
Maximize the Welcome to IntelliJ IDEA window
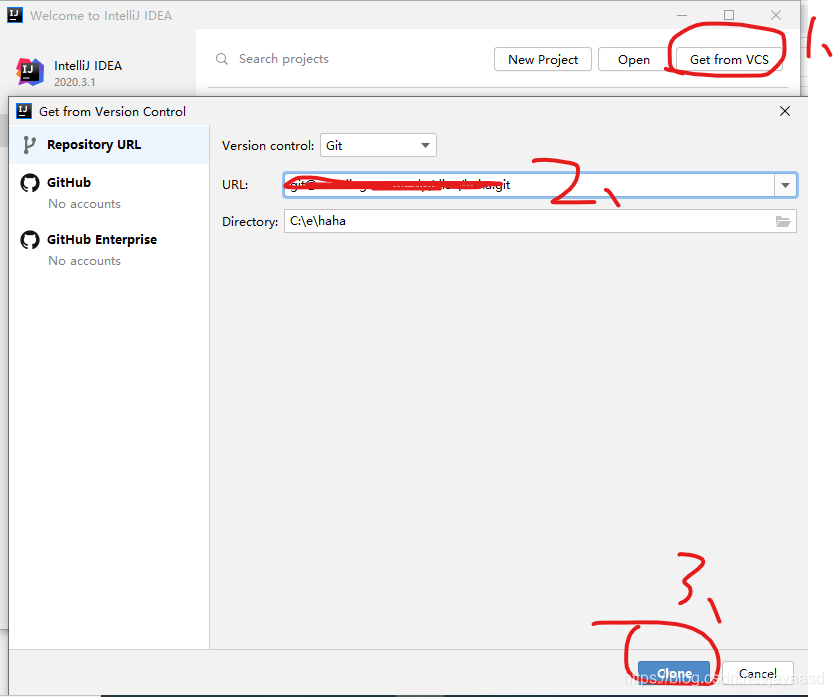coord(729,15)
